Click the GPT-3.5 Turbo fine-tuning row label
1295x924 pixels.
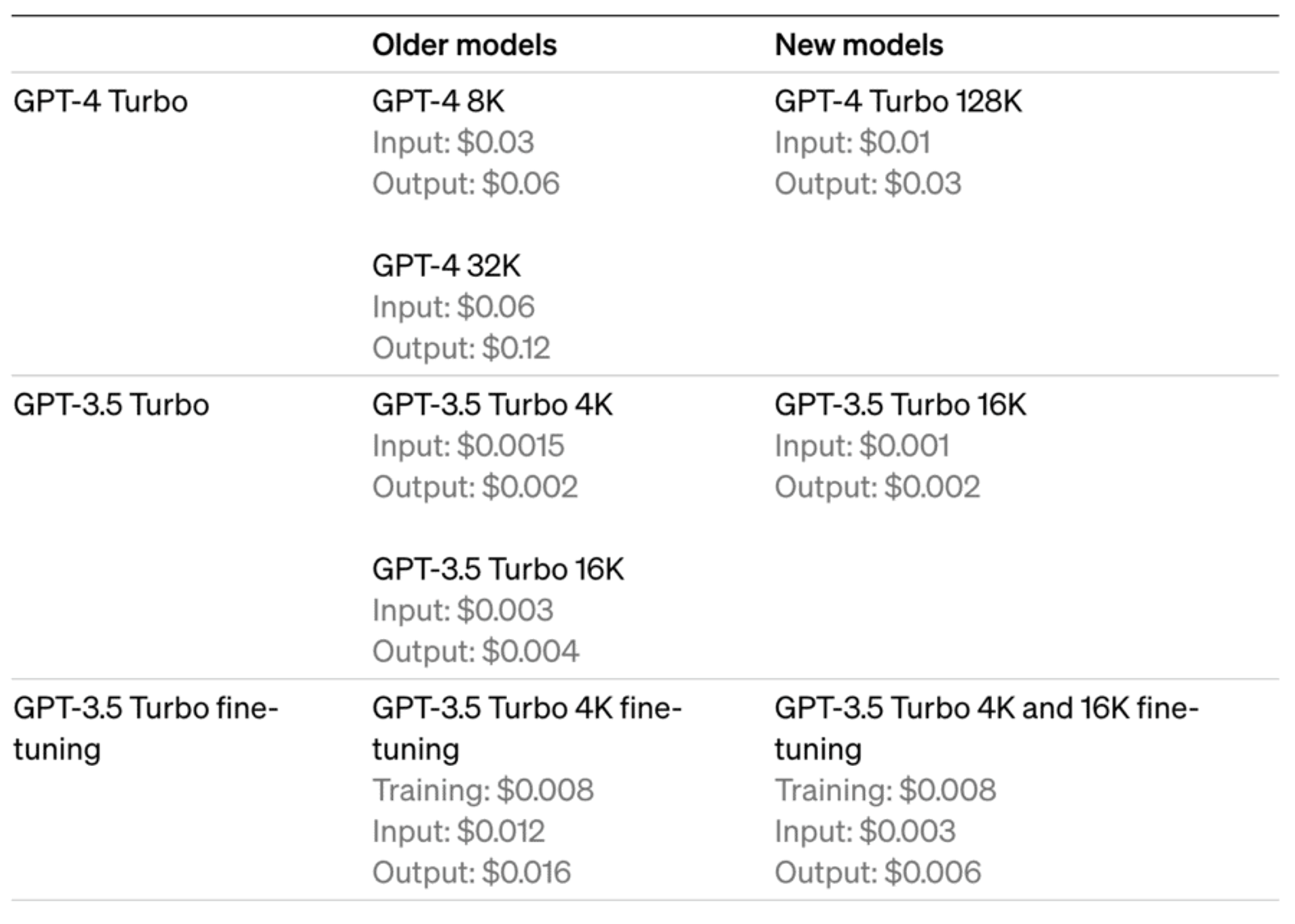pyautogui.click(x=146, y=728)
